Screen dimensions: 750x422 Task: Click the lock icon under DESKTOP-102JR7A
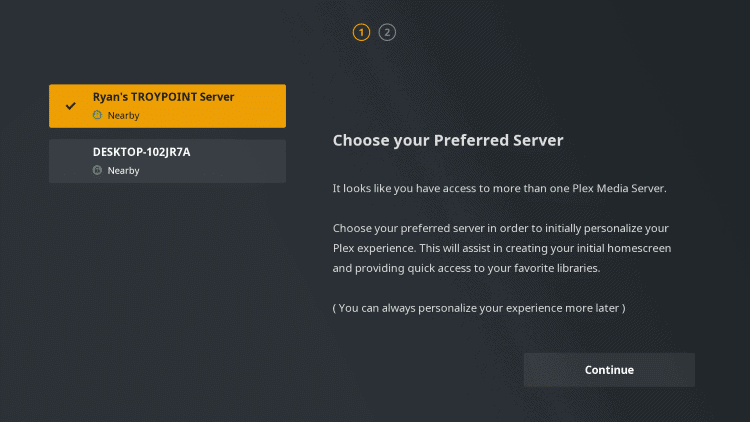97,170
